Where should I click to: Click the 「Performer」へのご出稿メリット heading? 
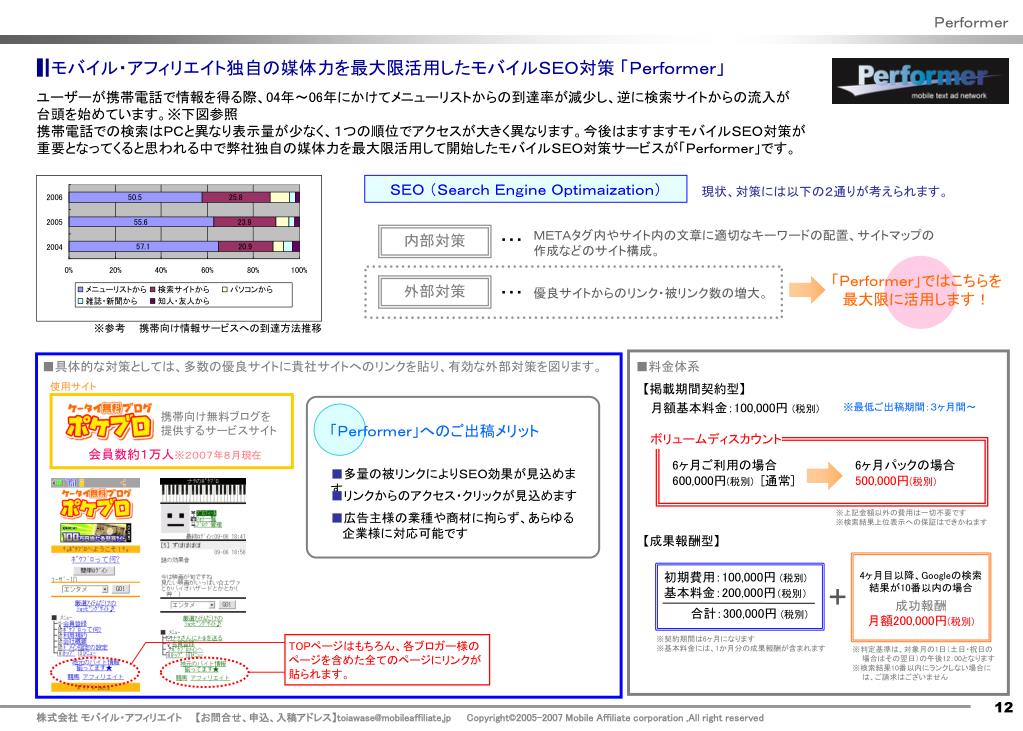pyautogui.click(x=433, y=431)
